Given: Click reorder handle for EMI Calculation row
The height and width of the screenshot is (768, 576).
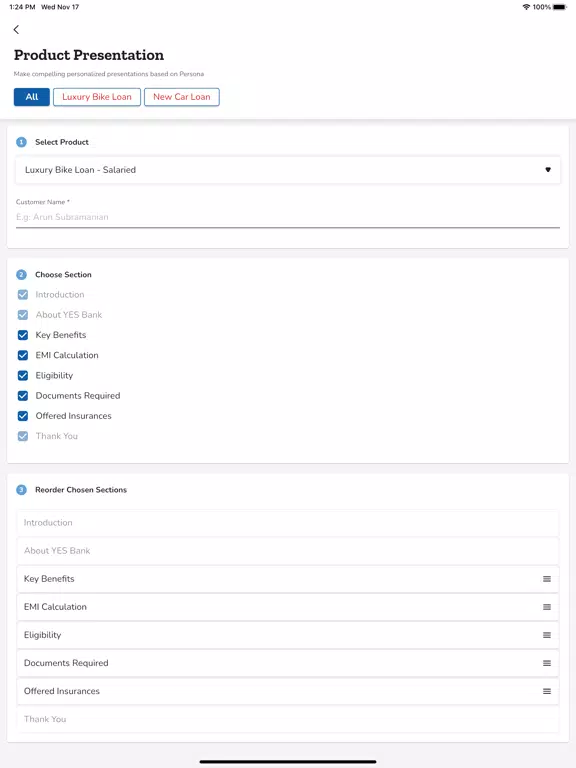Looking at the screenshot, I should click(547, 607).
